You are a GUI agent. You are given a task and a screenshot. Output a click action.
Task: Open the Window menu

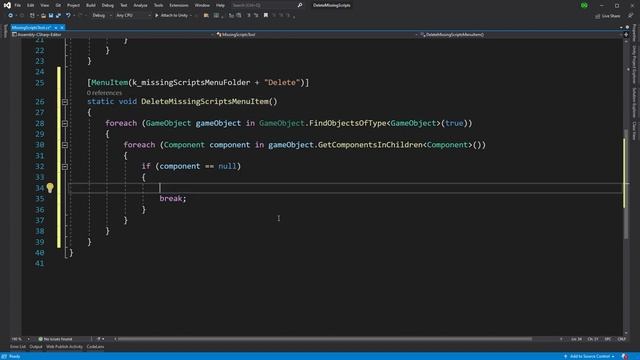point(202,5)
